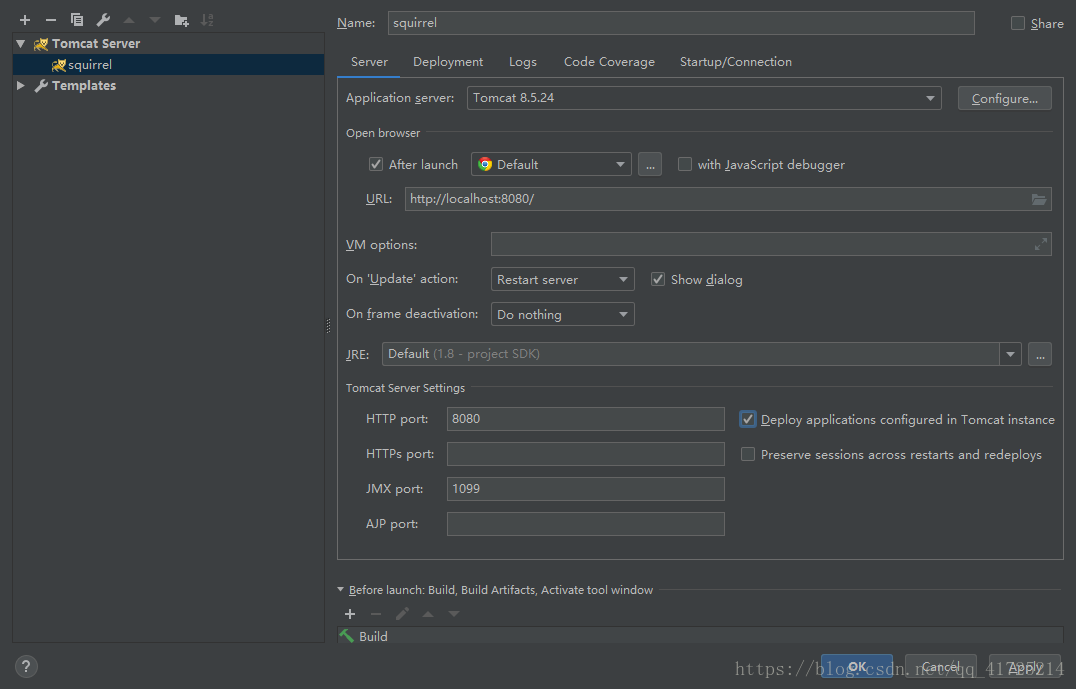Add before launch task plus icon
This screenshot has height=689, width=1076.
(350, 614)
